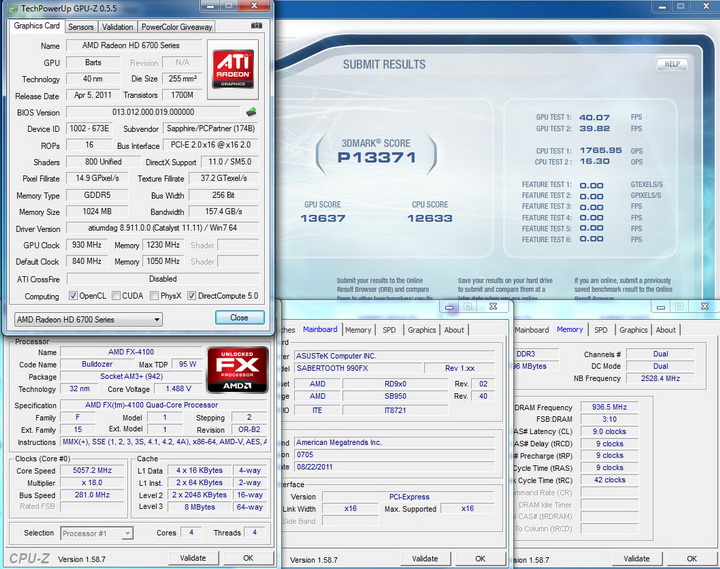This screenshot has width=720, height=569.
Task: Select the Graphics Card tab in GPU-Z
Action: [x=37, y=26]
